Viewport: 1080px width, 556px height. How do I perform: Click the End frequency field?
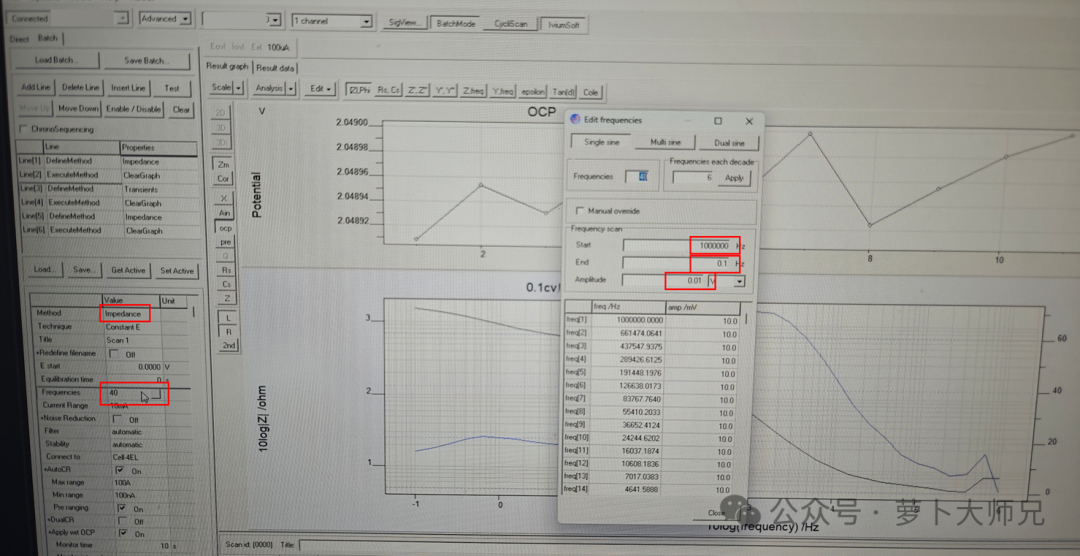point(678,263)
